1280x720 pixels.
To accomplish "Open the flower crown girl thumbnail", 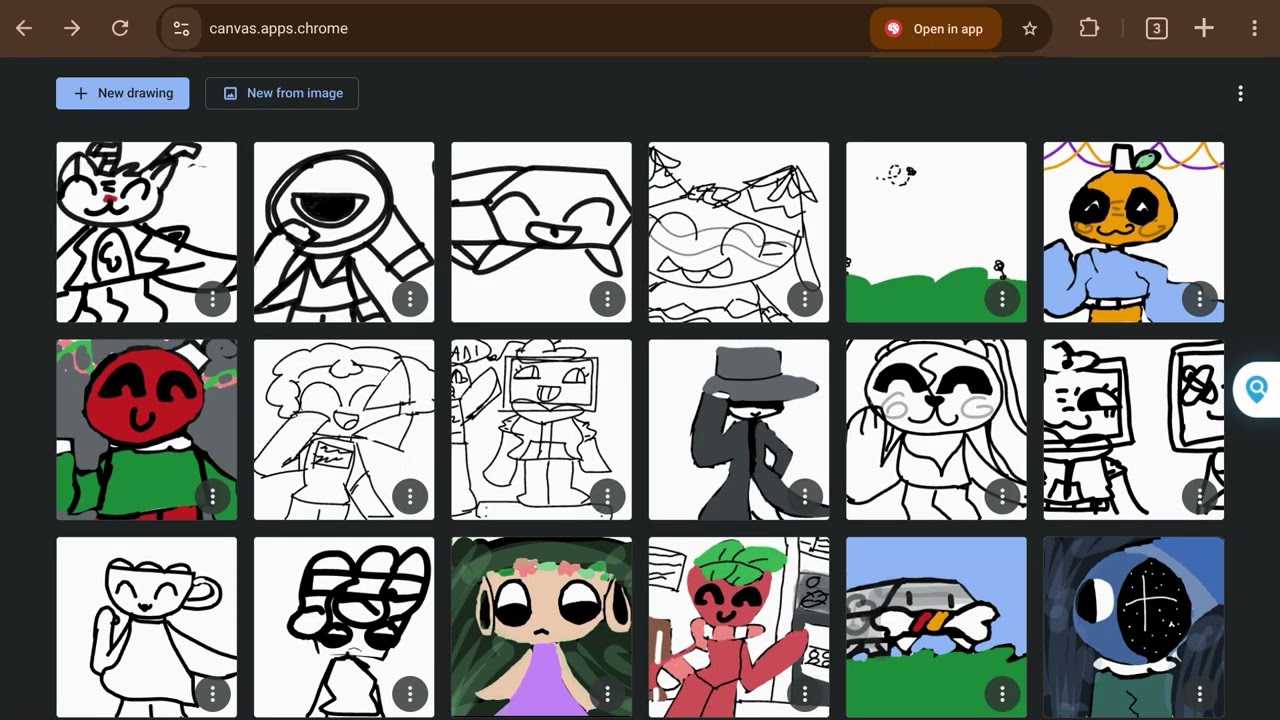I will (541, 627).
